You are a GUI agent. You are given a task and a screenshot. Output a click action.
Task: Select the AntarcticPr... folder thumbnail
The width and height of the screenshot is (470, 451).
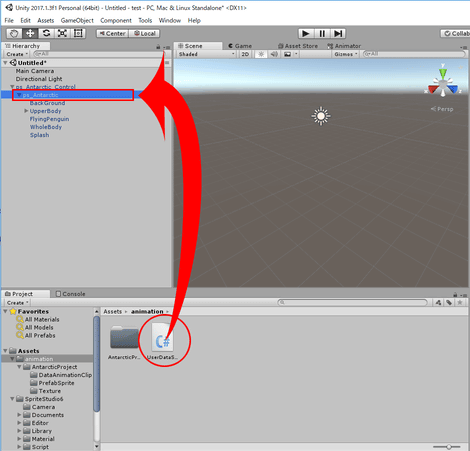(x=124, y=342)
